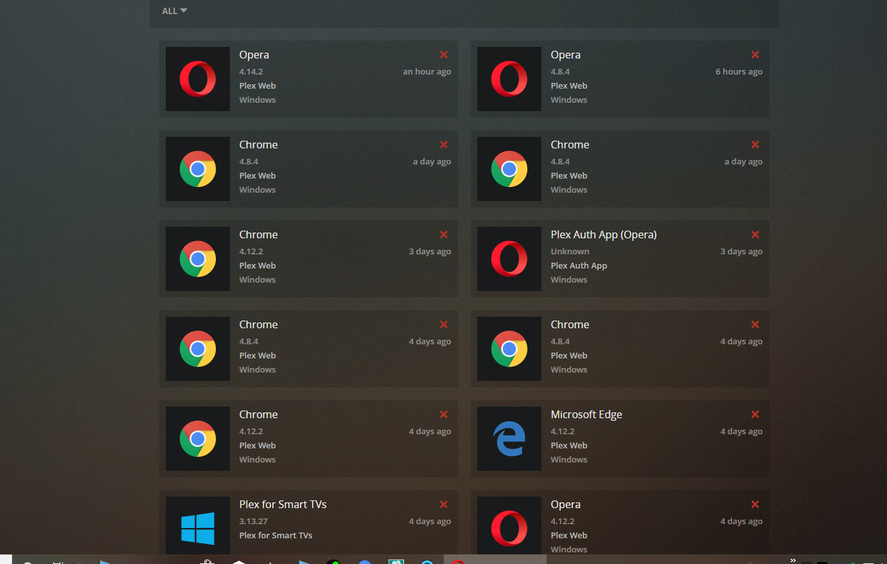Click 'Plex Web' under Opera 4.14.2
887x564 pixels.
pos(257,86)
